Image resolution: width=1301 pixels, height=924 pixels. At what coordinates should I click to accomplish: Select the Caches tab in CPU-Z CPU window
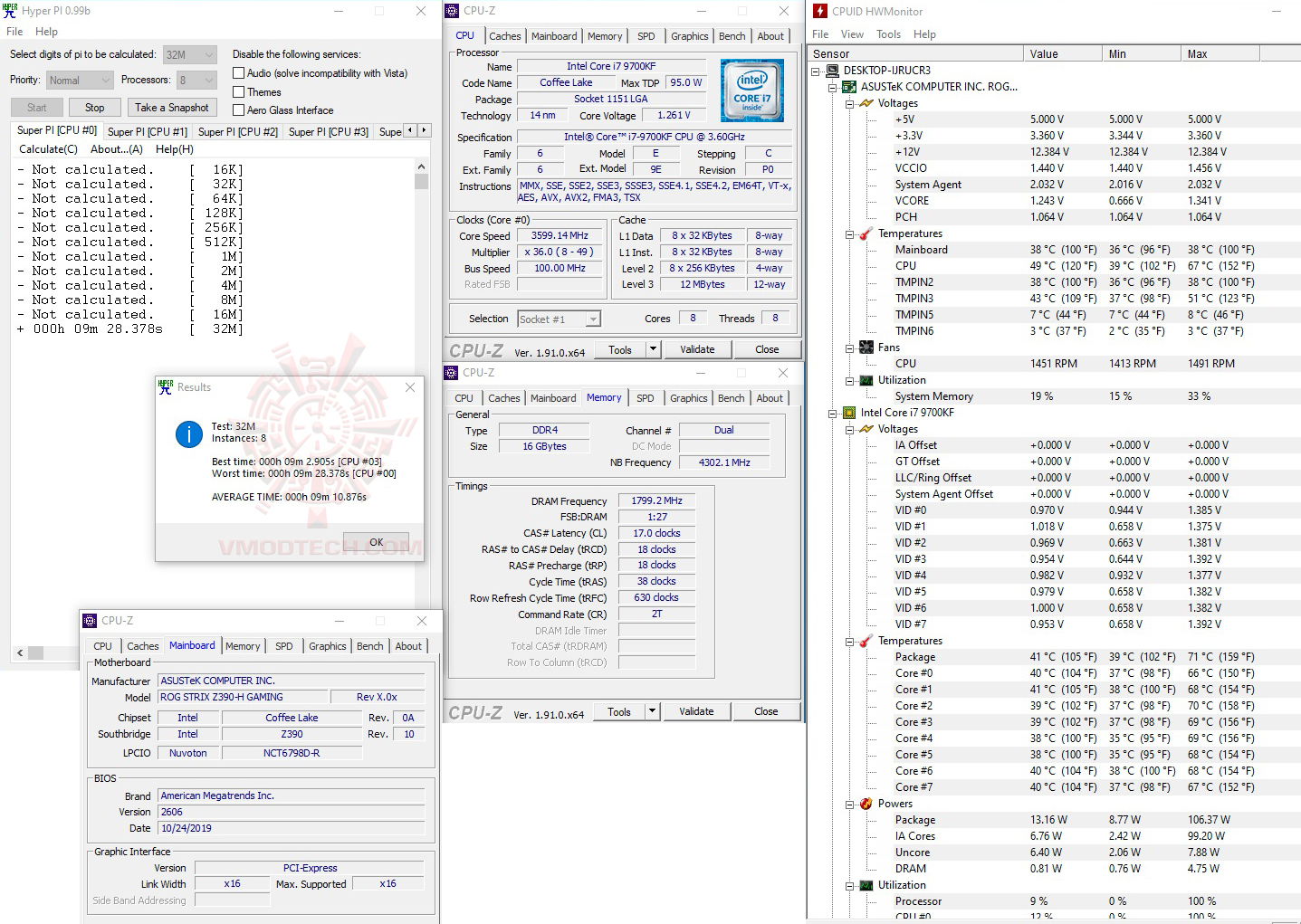click(x=505, y=36)
